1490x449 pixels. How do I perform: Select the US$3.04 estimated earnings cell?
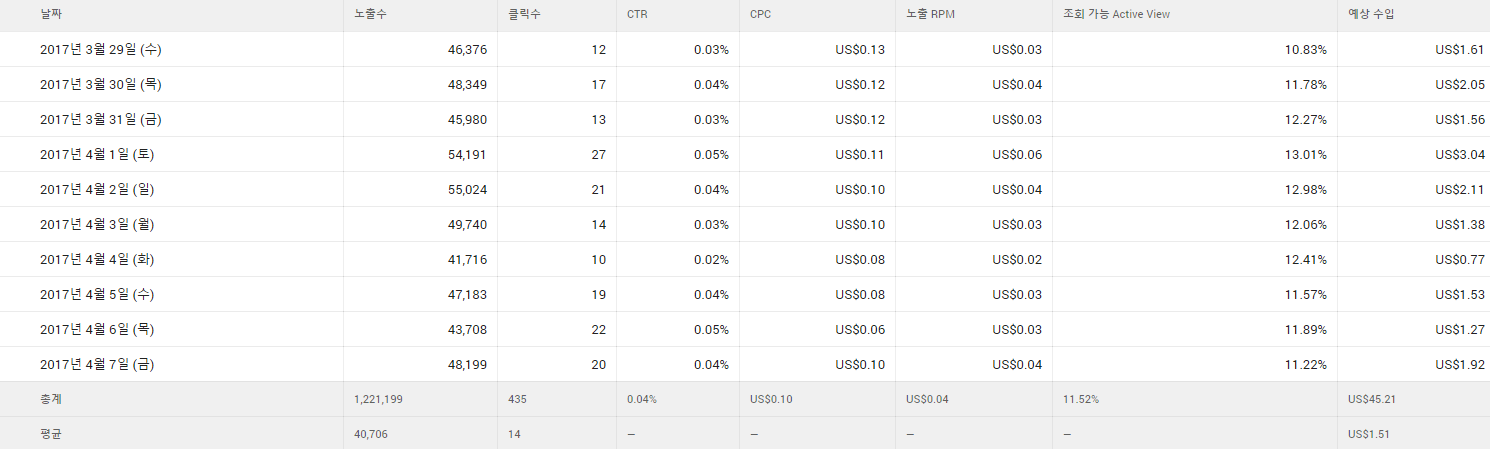click(x=1459, y=155)
